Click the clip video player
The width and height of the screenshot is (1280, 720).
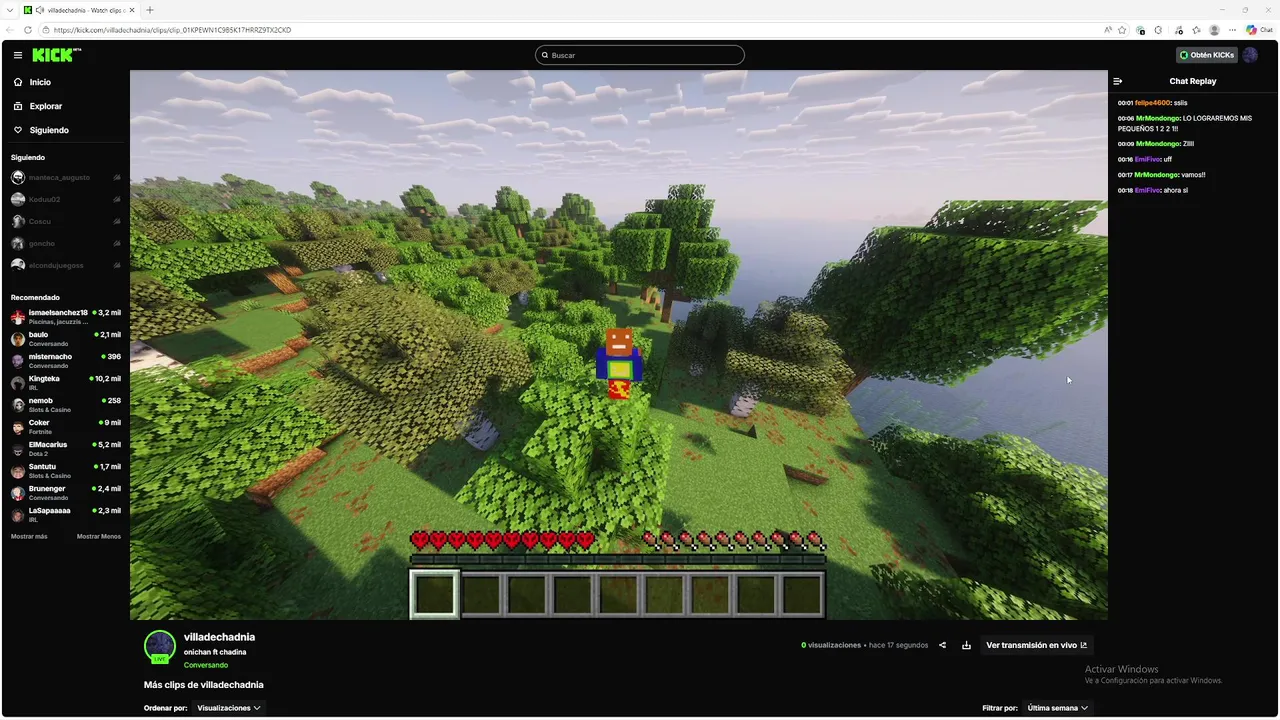(x=618, y=345)
